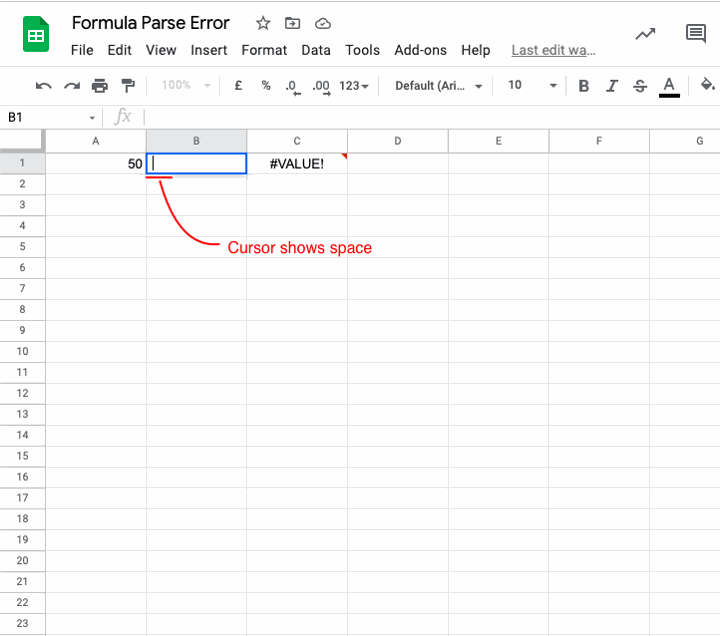This screenshot has width=720, height=636.
Task: Select cell A1 containing 50
Action: tap(96, 163)
